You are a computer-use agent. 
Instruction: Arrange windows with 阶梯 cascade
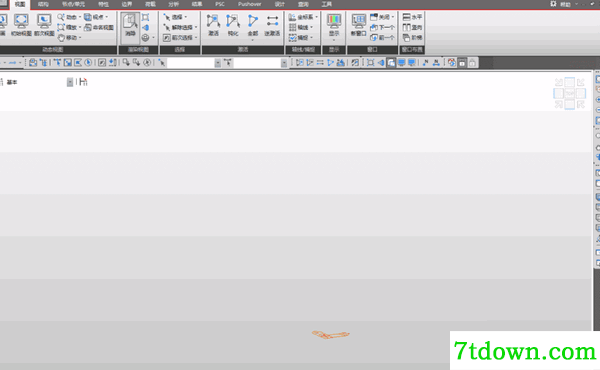click(412, 37)
